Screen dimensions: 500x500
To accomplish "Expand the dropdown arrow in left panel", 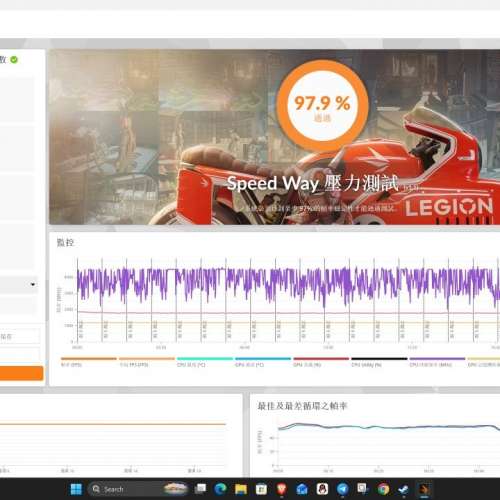I will [33, 284].
